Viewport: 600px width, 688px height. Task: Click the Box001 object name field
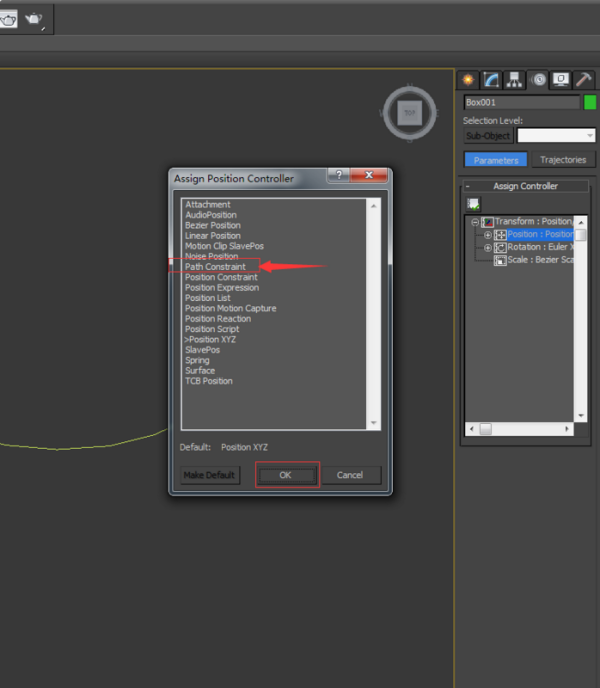[x=522, y=102]
